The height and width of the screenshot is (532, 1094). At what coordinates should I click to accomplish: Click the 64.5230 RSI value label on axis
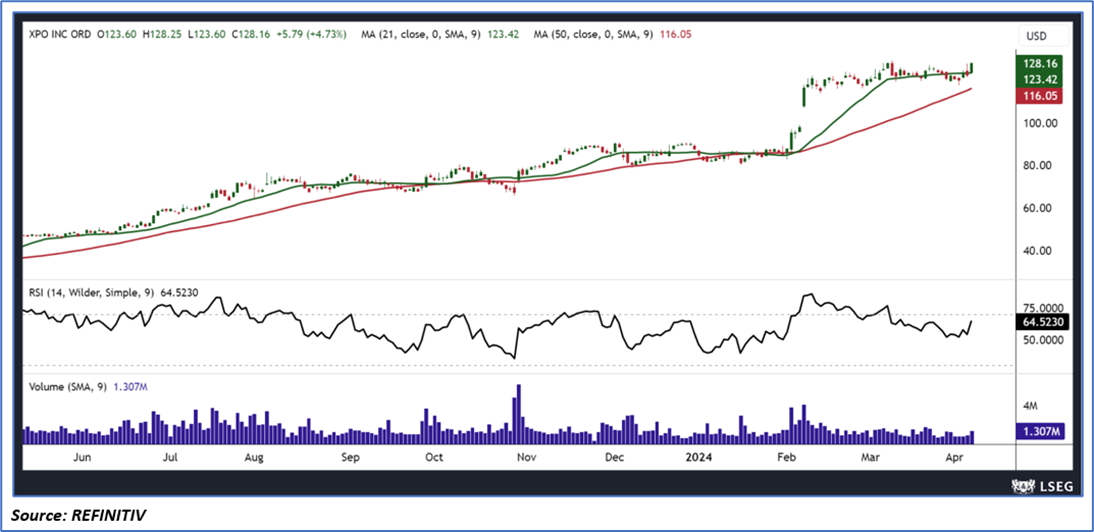1040,323
